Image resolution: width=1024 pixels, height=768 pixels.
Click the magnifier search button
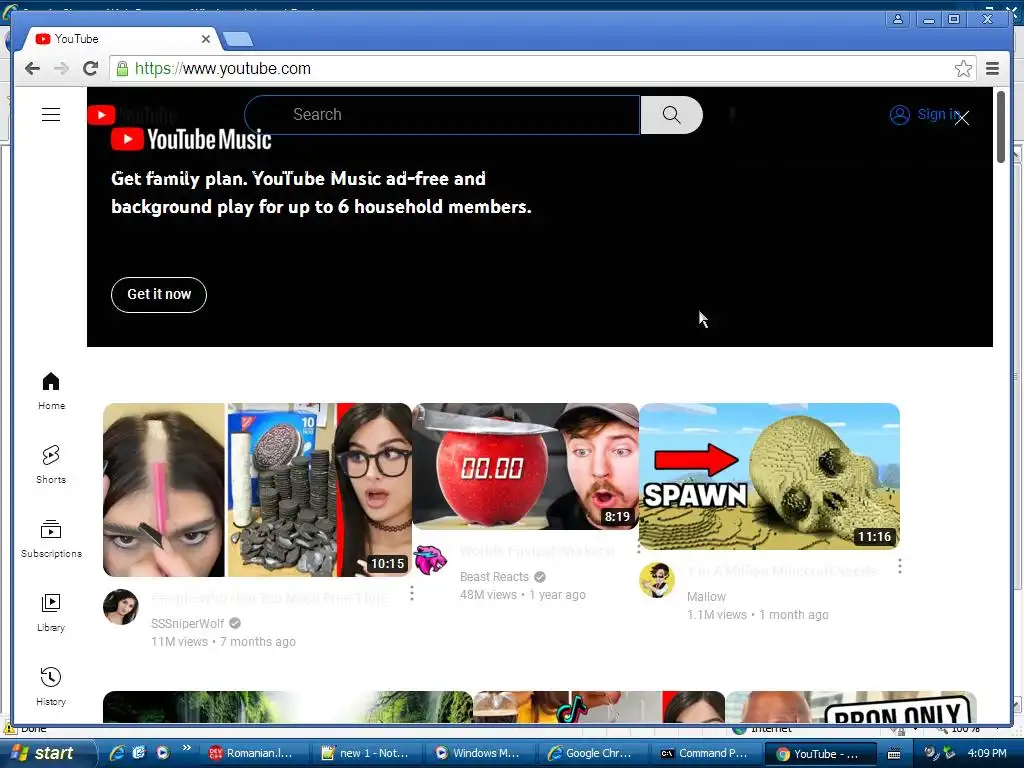coord(671,115)
